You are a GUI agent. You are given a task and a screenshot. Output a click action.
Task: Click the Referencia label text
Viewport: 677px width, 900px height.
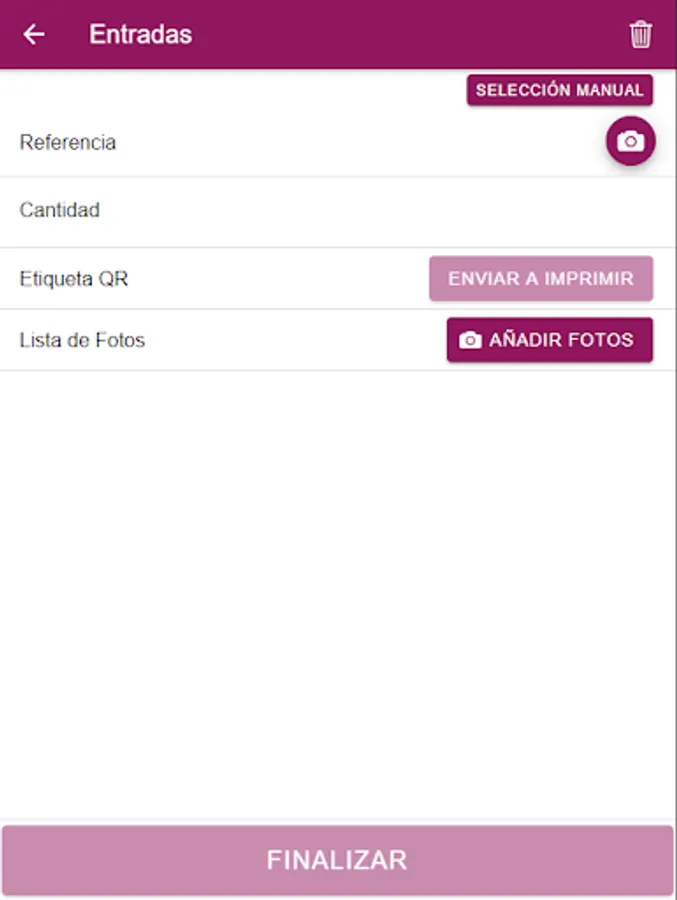[68, 142]
